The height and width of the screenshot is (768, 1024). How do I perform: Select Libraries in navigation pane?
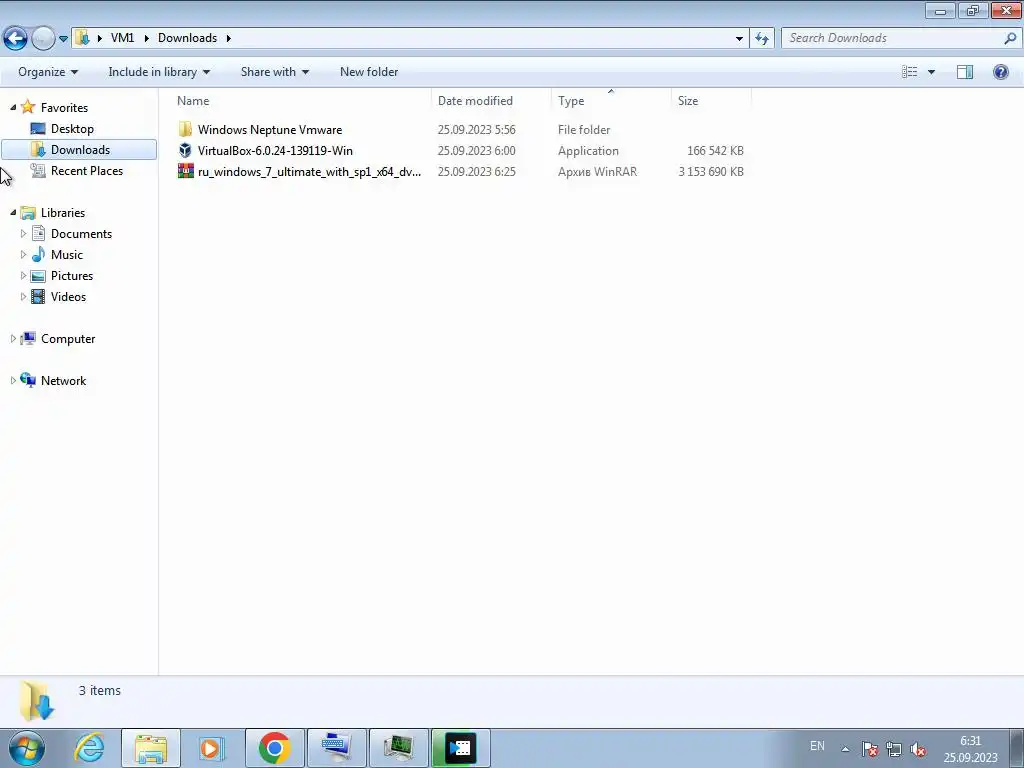tap(63, 213)
